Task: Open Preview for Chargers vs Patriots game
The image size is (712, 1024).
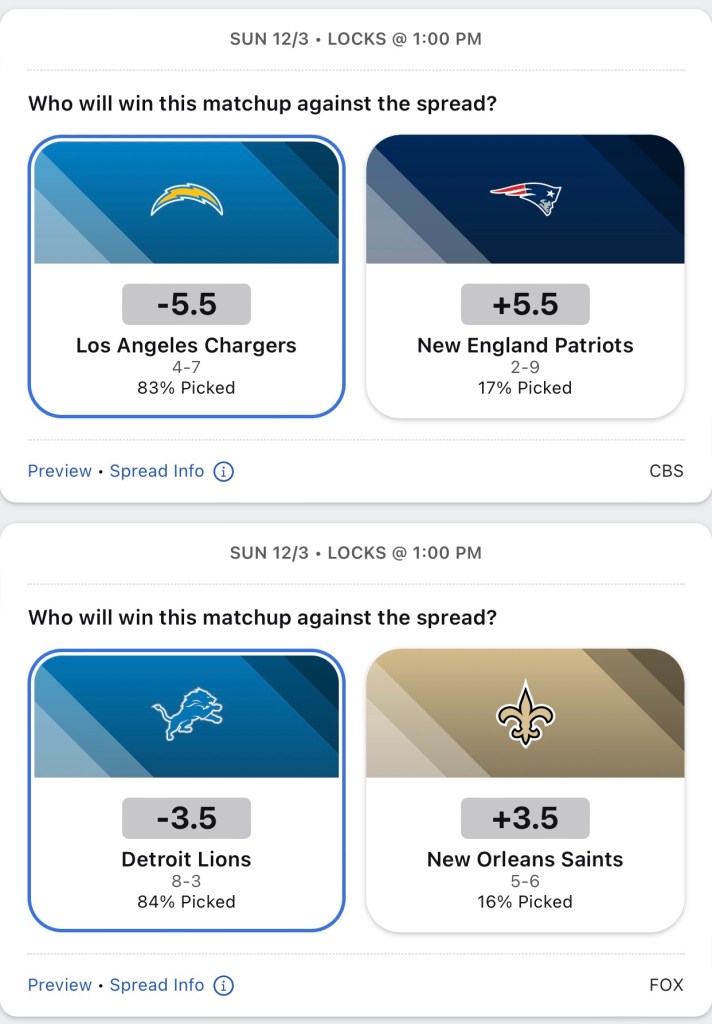Action: click(x=59, y=471)
